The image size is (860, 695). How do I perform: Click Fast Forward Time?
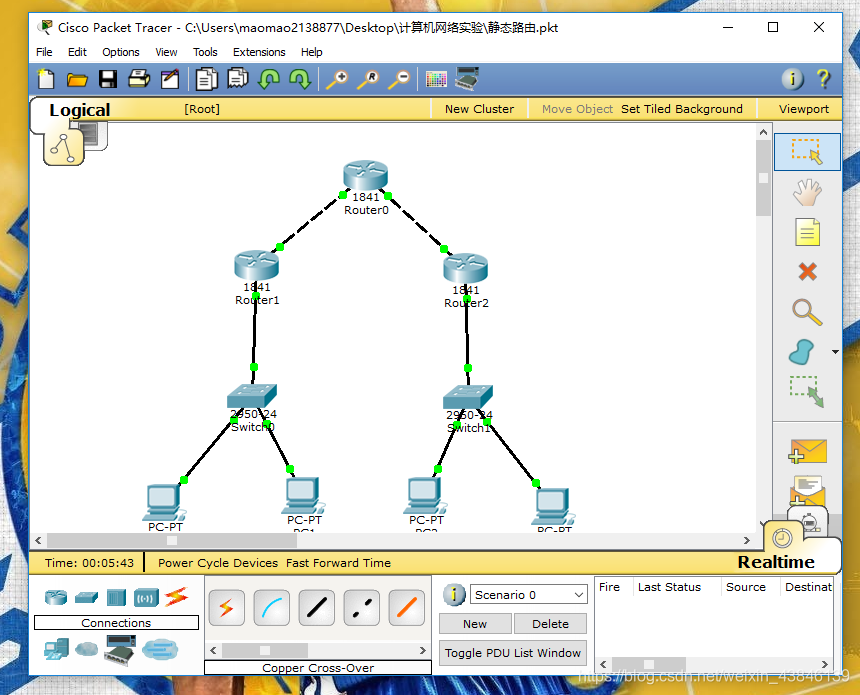[x=338, y=563]
